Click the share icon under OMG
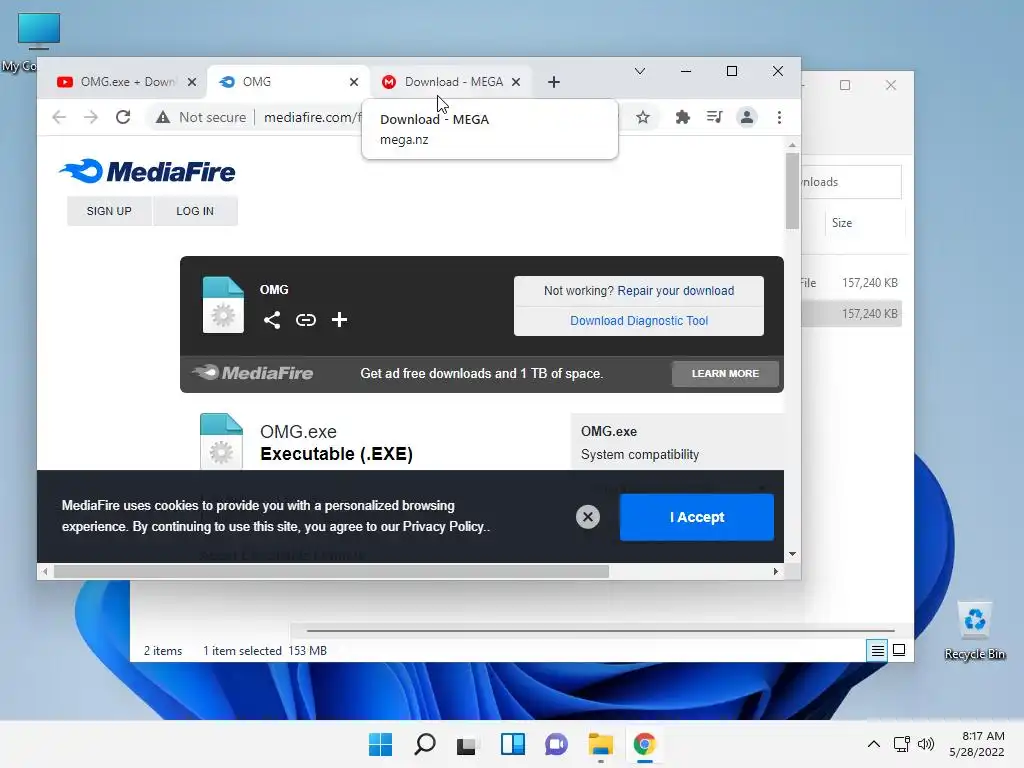 pos(272,320)
